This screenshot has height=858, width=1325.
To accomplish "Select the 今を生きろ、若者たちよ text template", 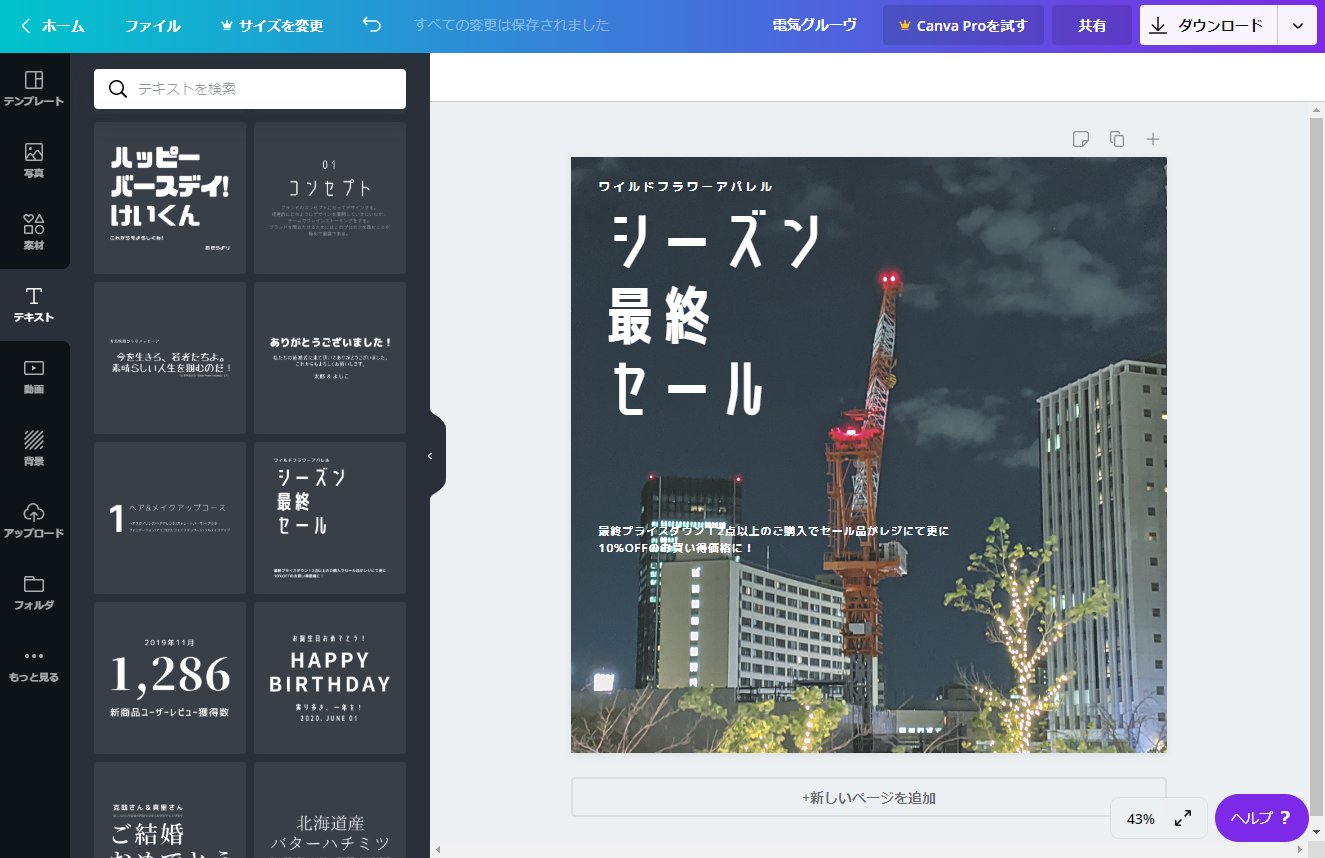I will (170, 358).
